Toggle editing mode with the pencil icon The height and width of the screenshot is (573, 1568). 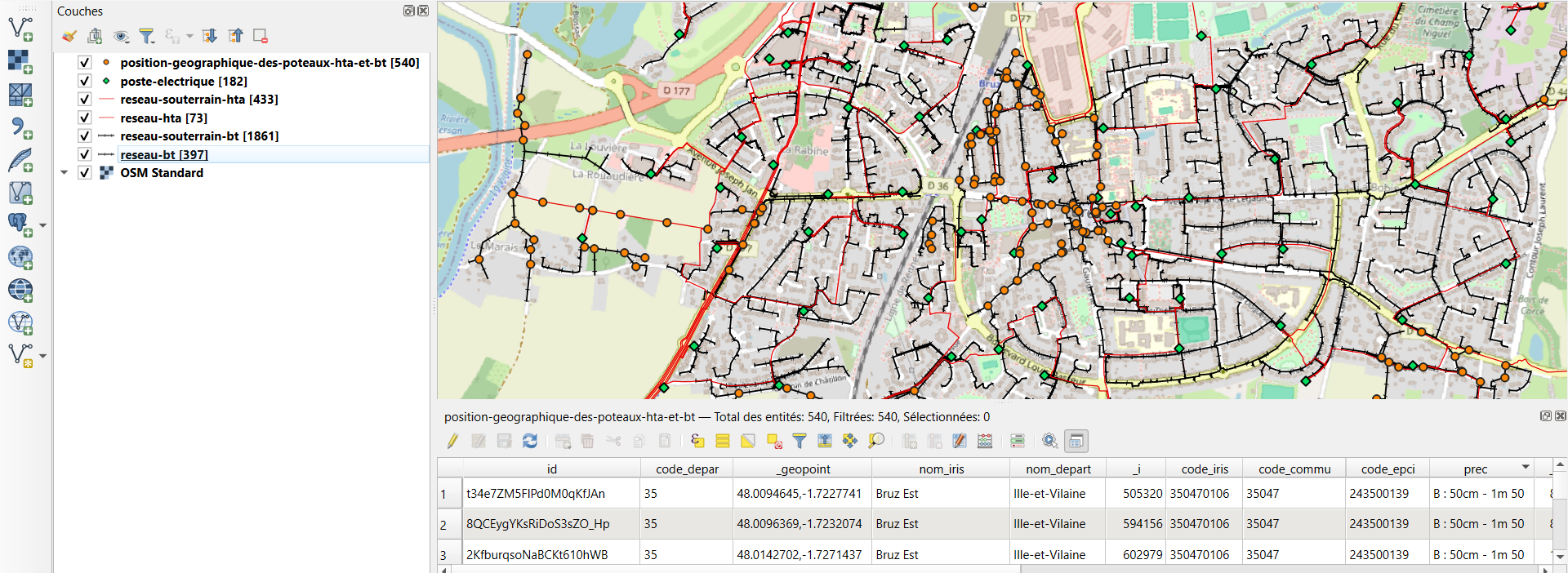tap(452, 441)
